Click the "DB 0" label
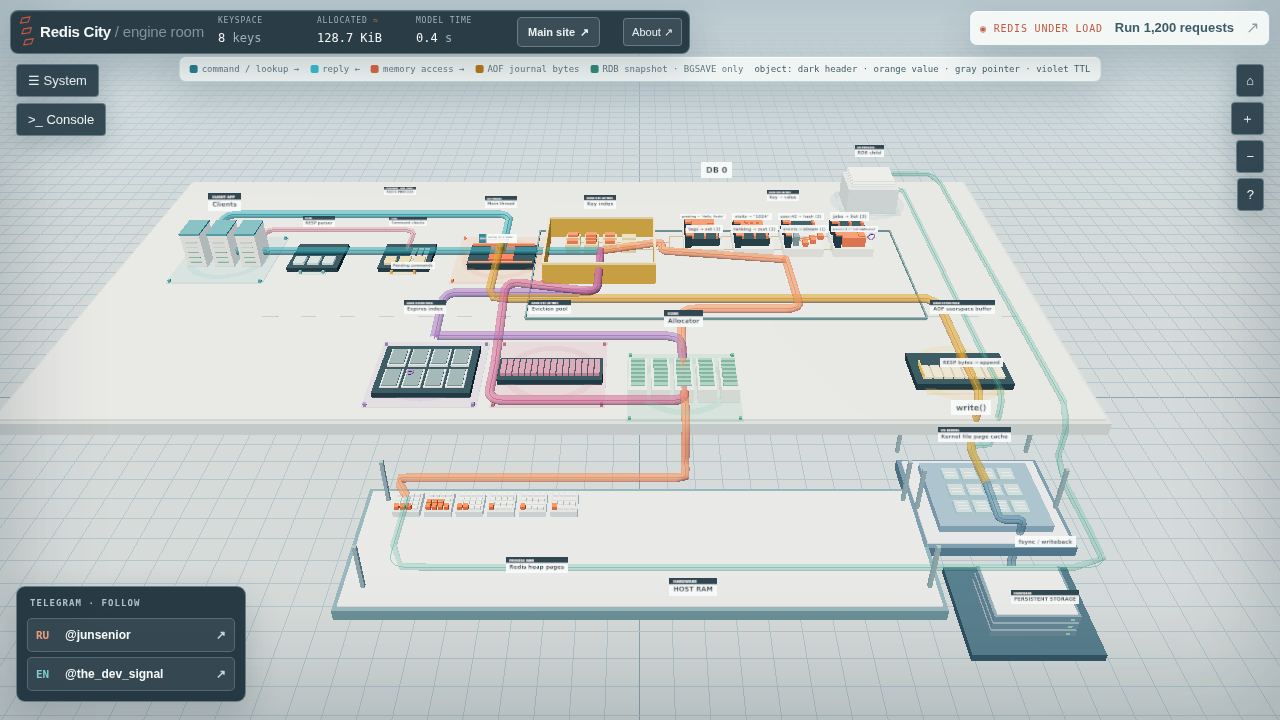 [x=717, y=170]
